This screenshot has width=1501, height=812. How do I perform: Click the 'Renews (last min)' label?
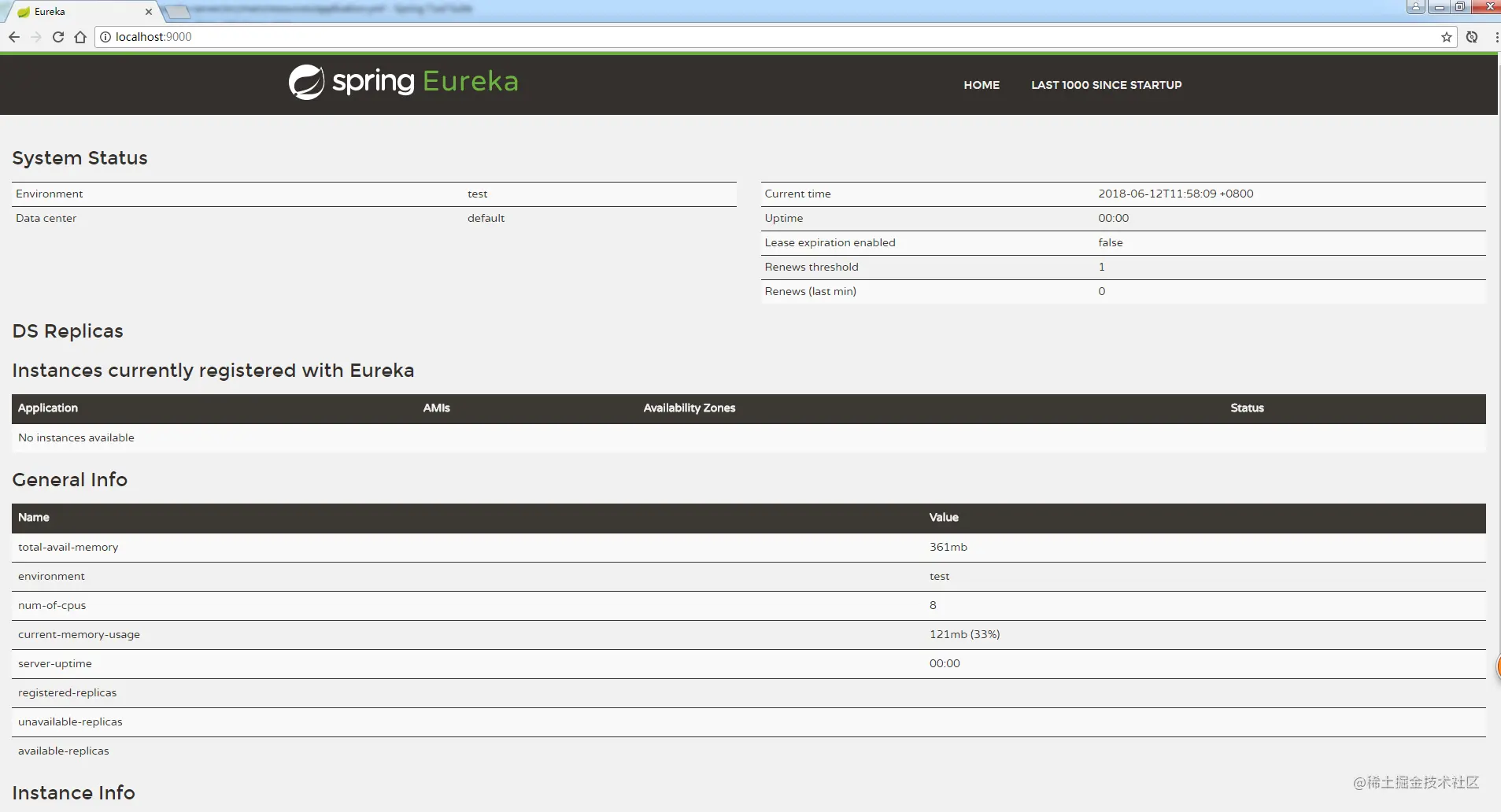(811, 291)
